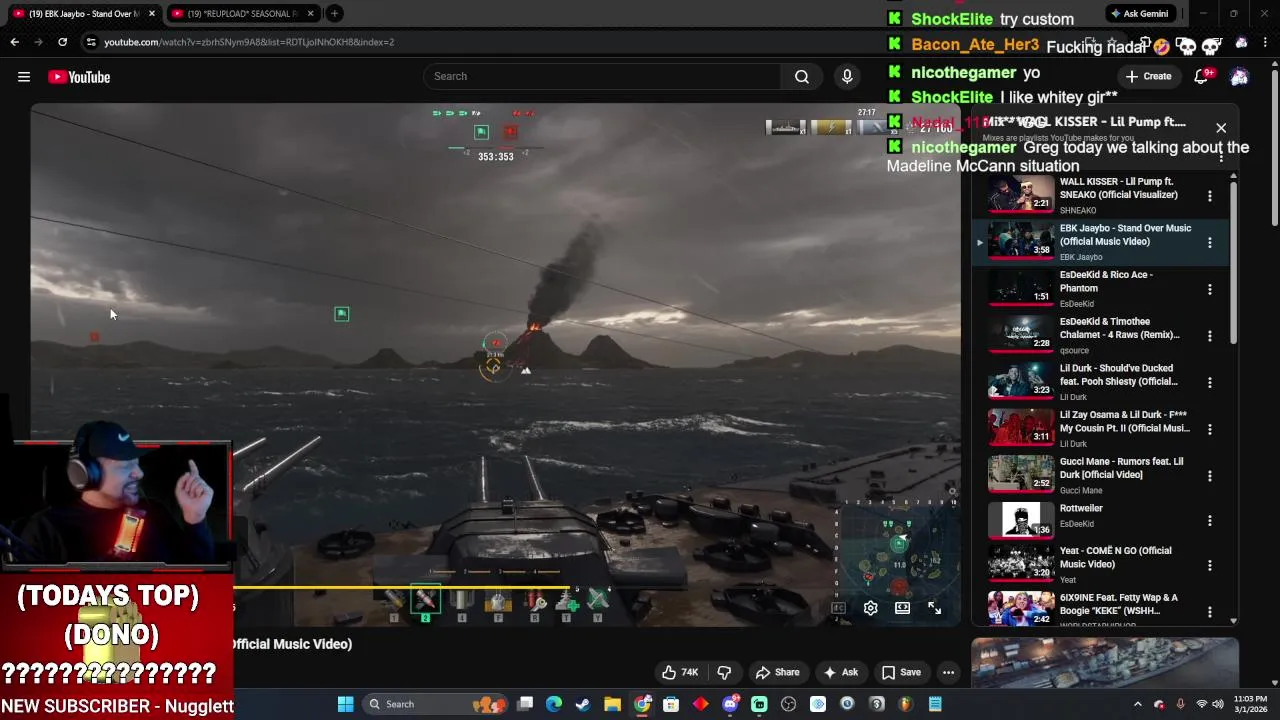1280x720 pixels.
Task: Open options for Lil Zay Osama item
Action: [x=1209, y=430]
